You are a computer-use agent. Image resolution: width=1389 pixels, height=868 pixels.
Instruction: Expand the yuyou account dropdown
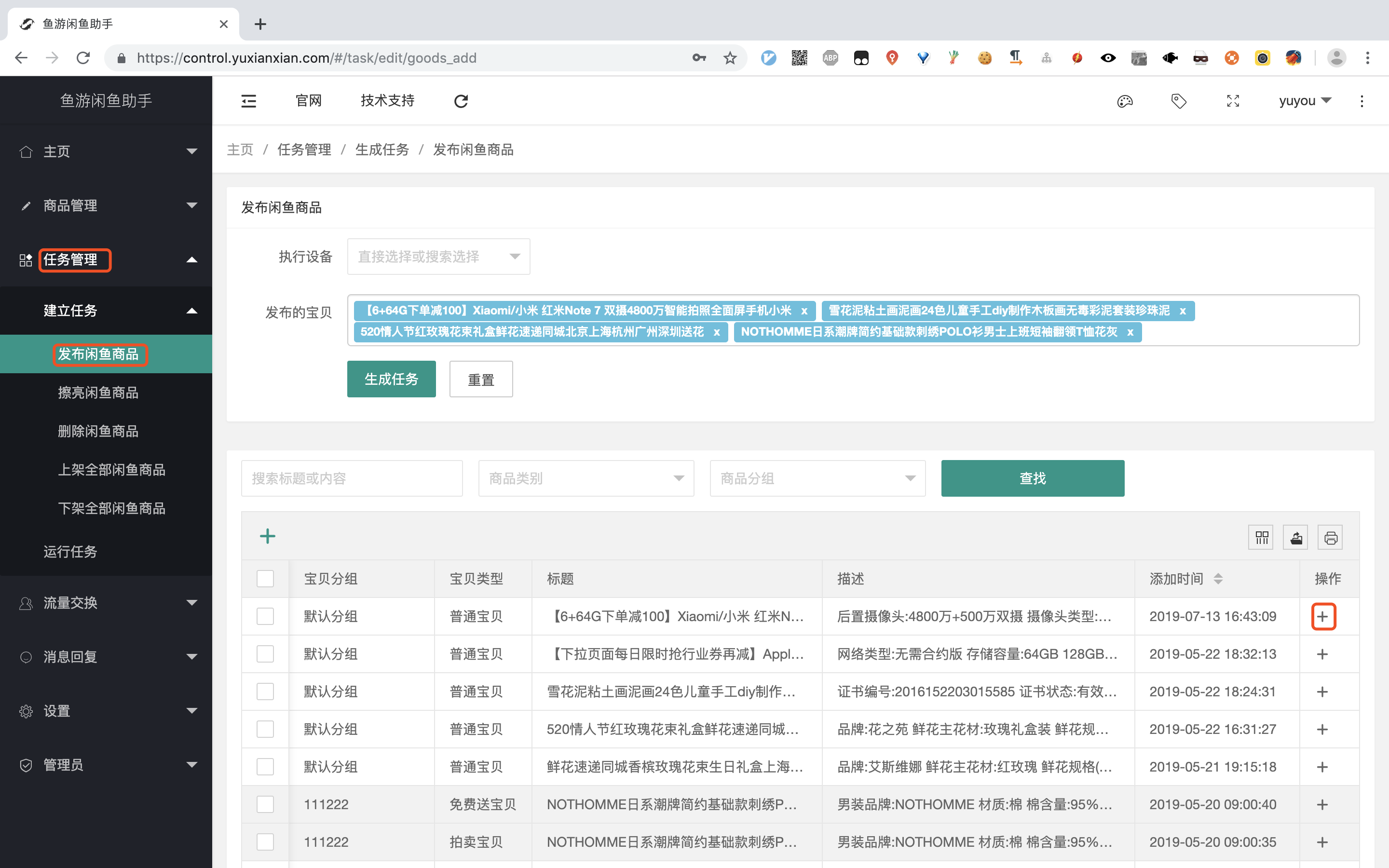click(x=1305, y=100)
